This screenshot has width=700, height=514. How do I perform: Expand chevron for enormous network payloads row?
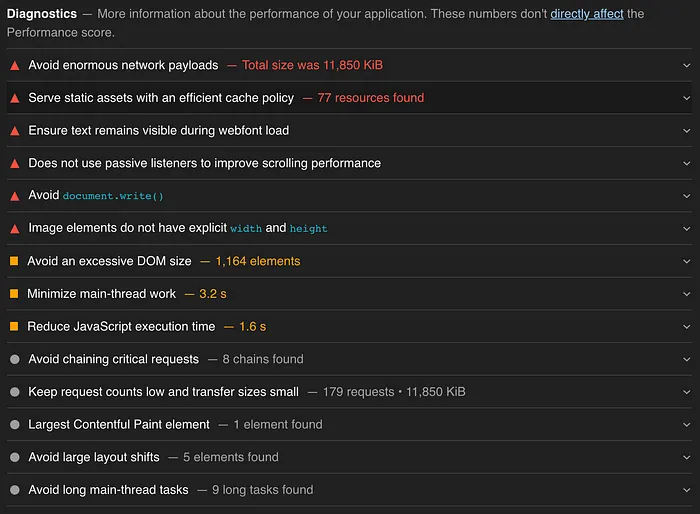pos(686,66)
